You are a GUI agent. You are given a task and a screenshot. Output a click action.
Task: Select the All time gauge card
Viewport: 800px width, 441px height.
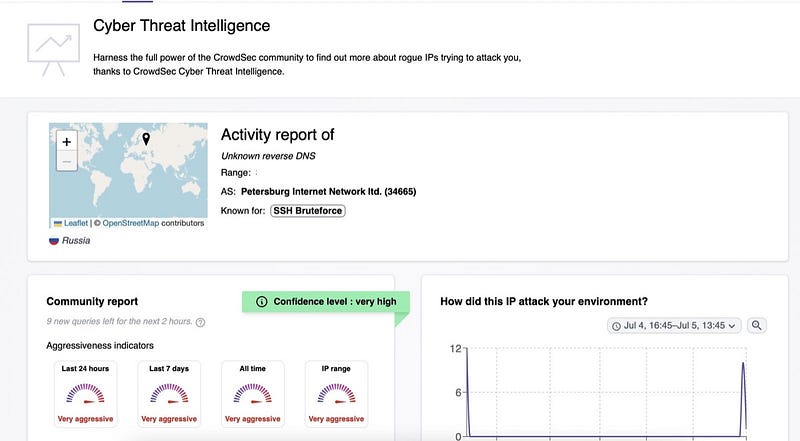click(253, 394)
